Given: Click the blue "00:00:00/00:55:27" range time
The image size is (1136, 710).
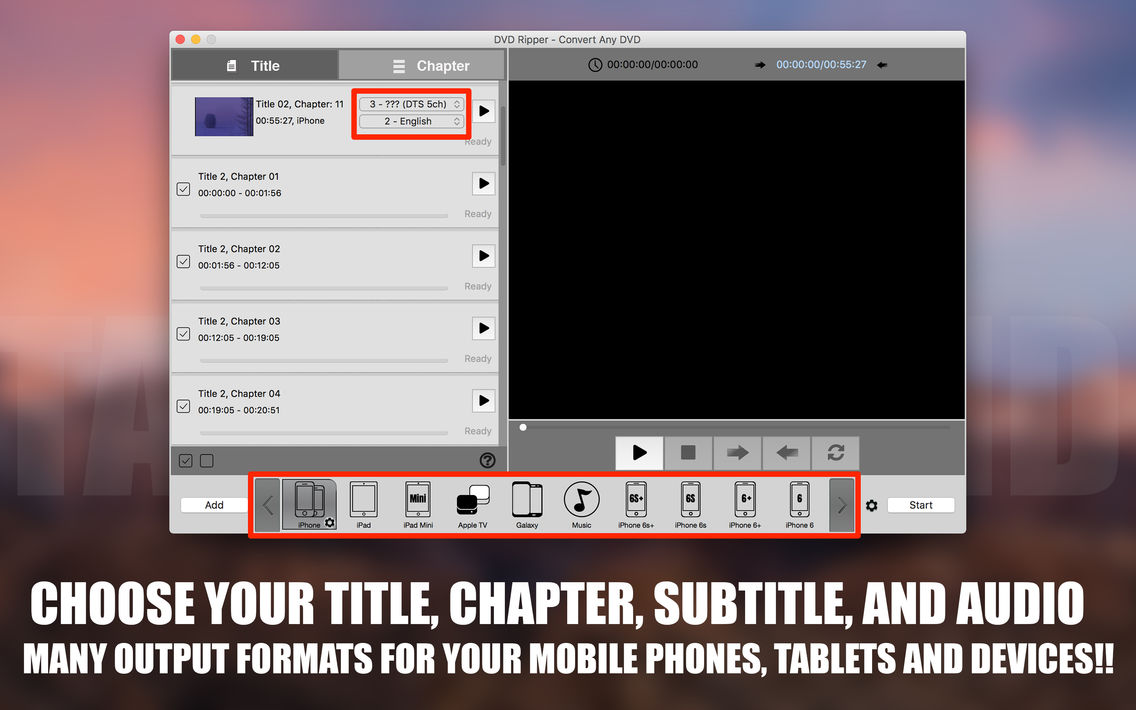Looking at the screenshot, I should click(x=822, y=64).
